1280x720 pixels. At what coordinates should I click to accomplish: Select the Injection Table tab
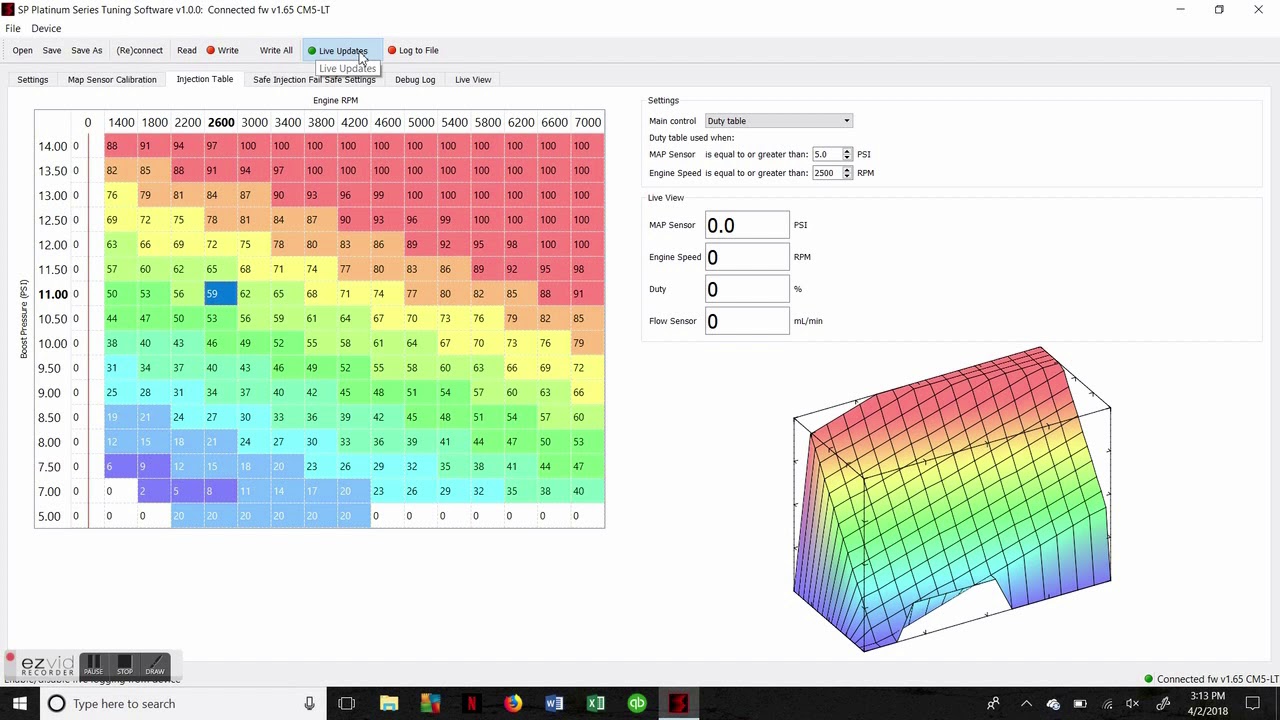205,79
